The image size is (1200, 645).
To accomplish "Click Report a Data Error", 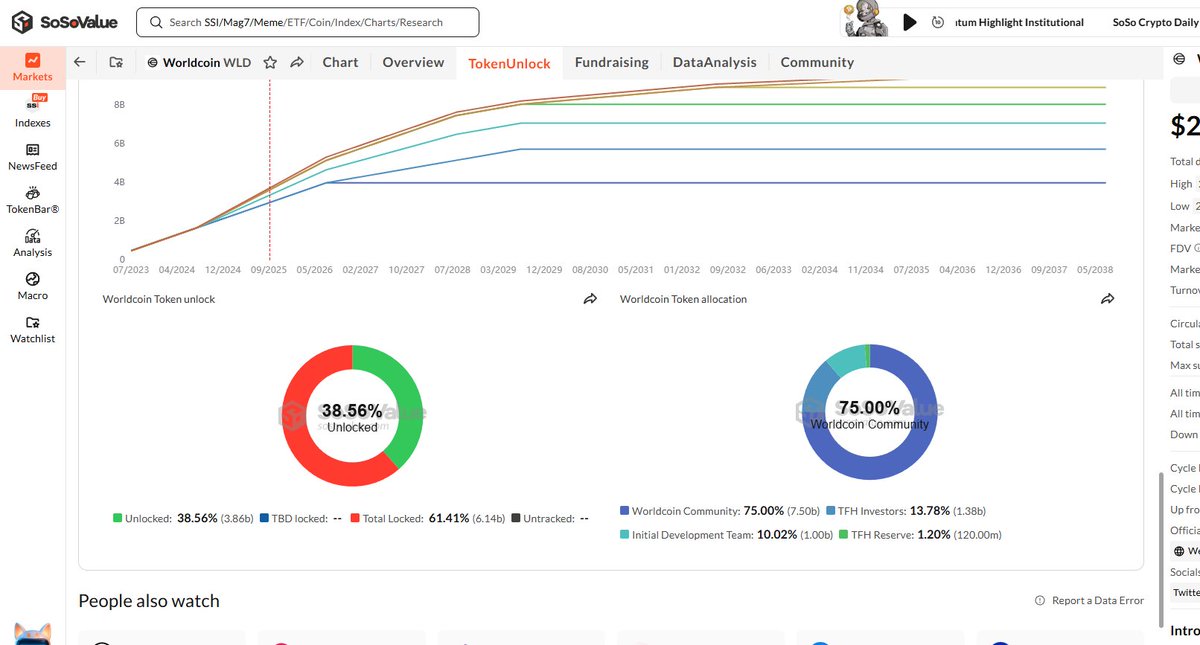I will click(1089, 600).
